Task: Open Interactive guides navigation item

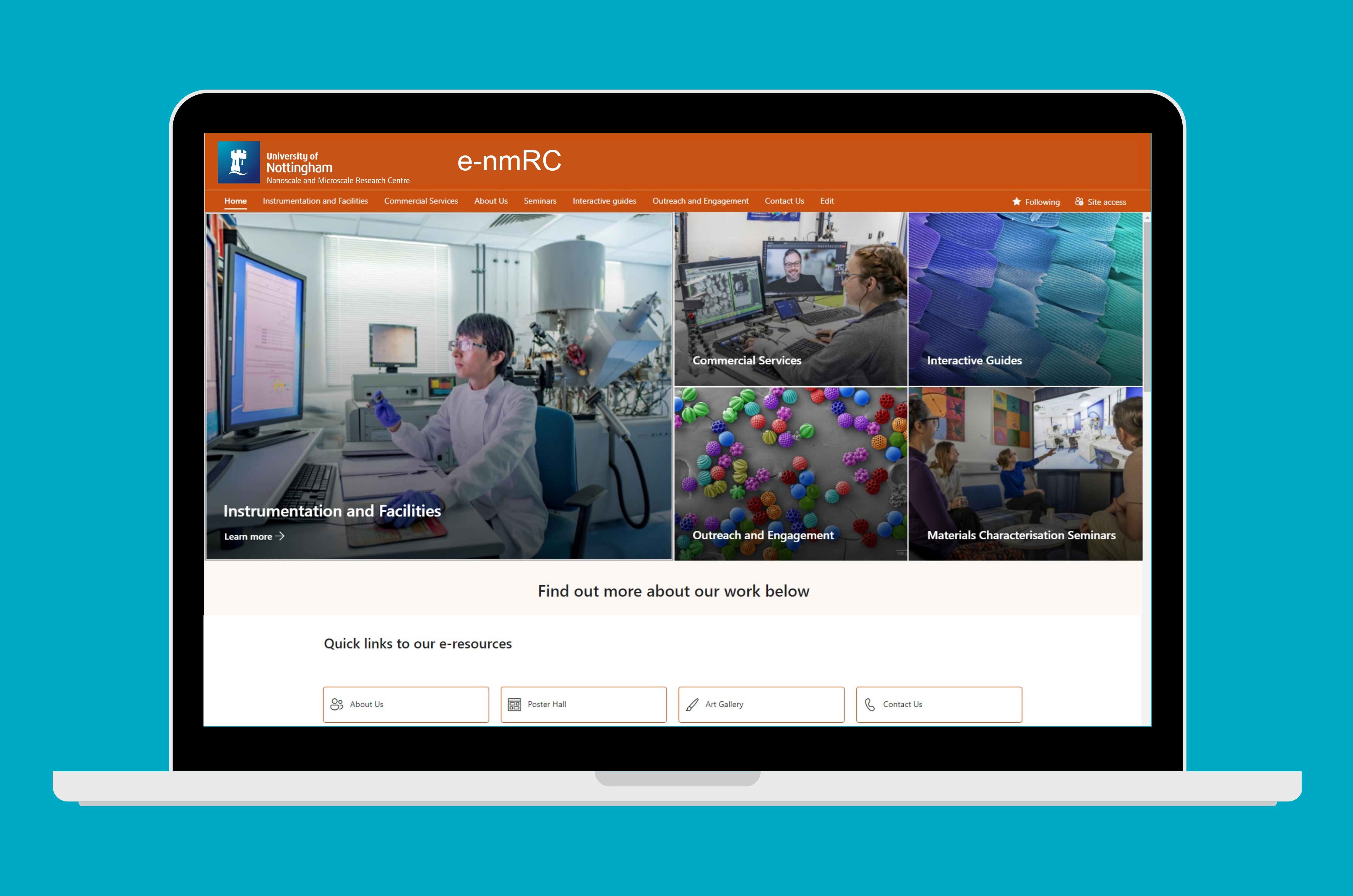Action: (604, 201)
